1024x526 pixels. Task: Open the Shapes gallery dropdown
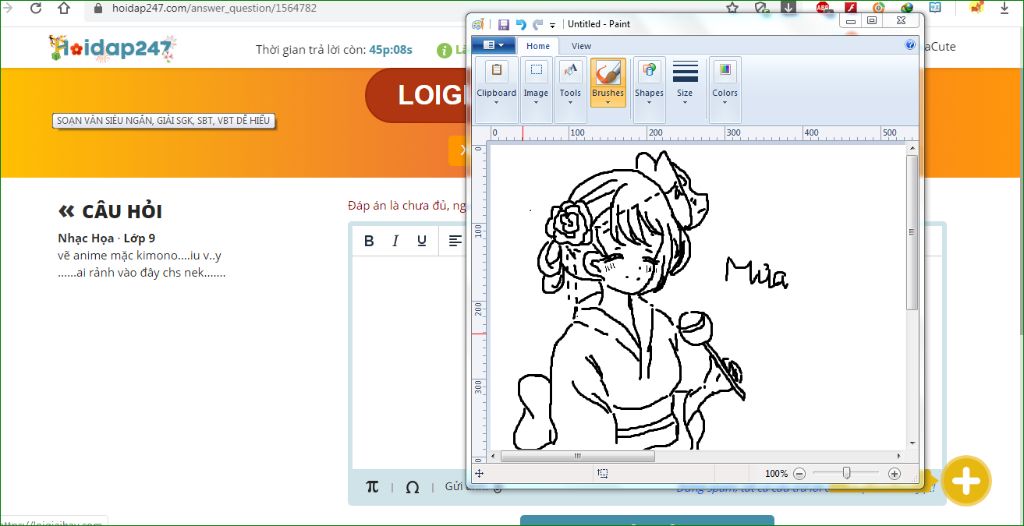(x=649, y=90)
